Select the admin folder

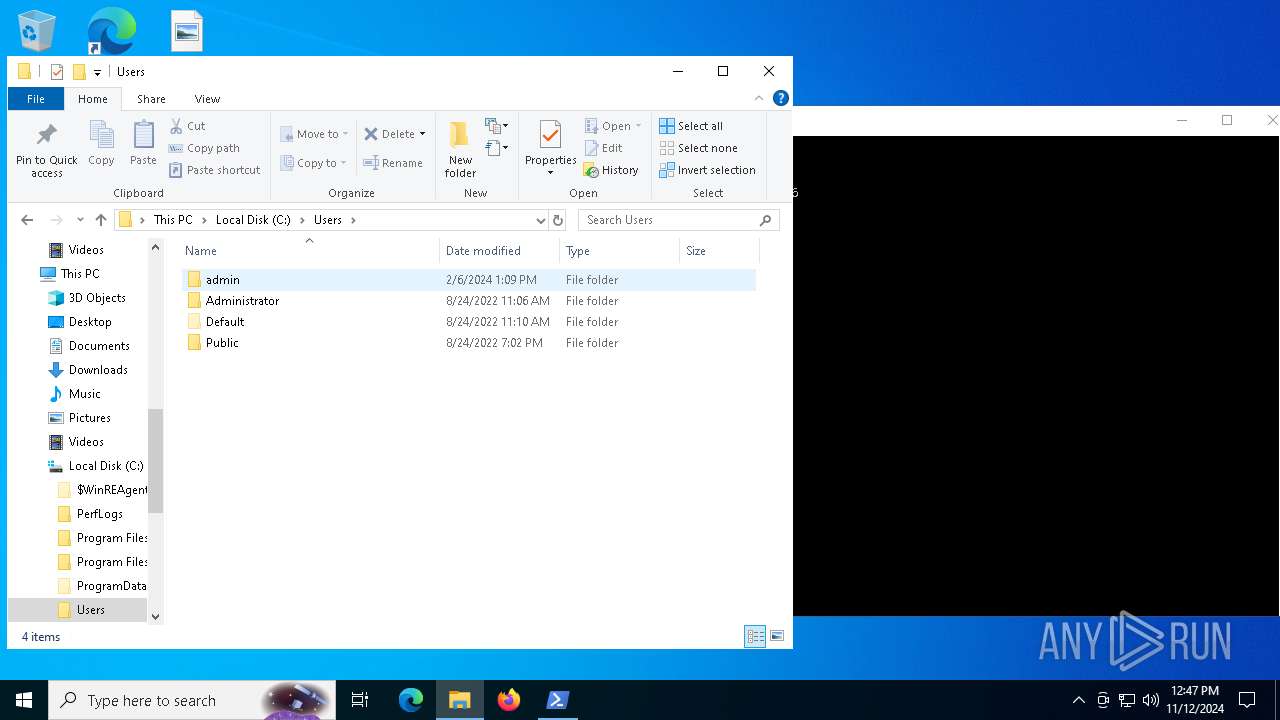[x=470, y=280]
